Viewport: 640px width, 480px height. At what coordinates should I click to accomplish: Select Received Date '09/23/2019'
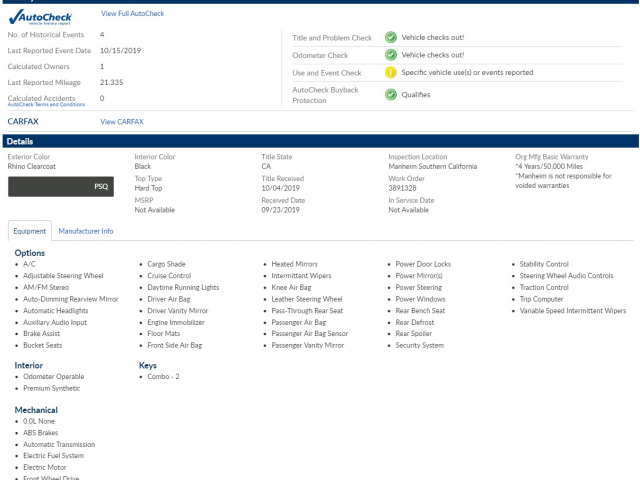[280, 210]
